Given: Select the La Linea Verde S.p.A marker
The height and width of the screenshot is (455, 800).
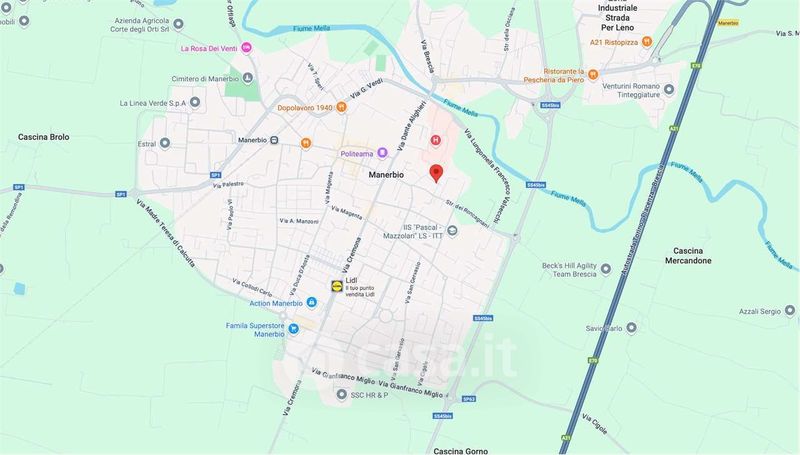Looking at the screenshot, I should [x=195, y=103].
